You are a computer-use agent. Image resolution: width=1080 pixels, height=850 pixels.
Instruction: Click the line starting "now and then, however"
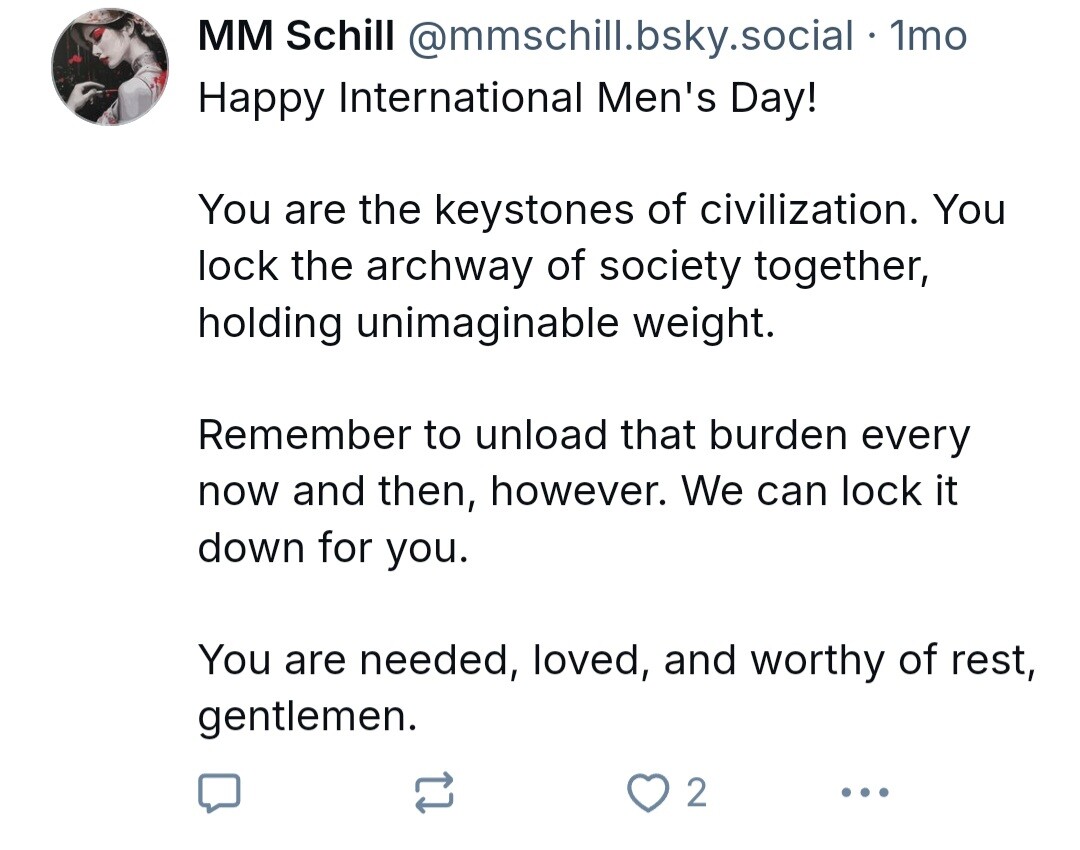tap(578, 491)
